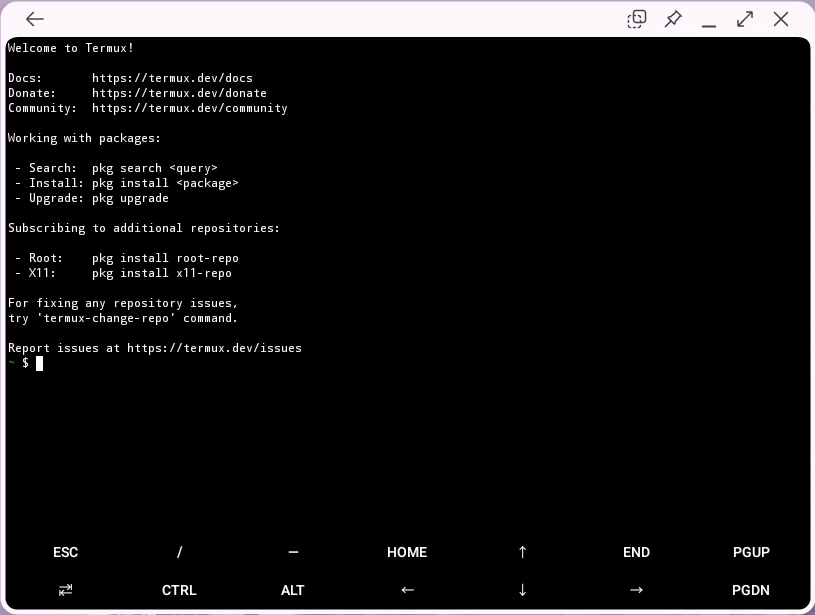Tap the dash extra key
The height and width of the screenshot is (615, 815).
click(x=293, y=552)
